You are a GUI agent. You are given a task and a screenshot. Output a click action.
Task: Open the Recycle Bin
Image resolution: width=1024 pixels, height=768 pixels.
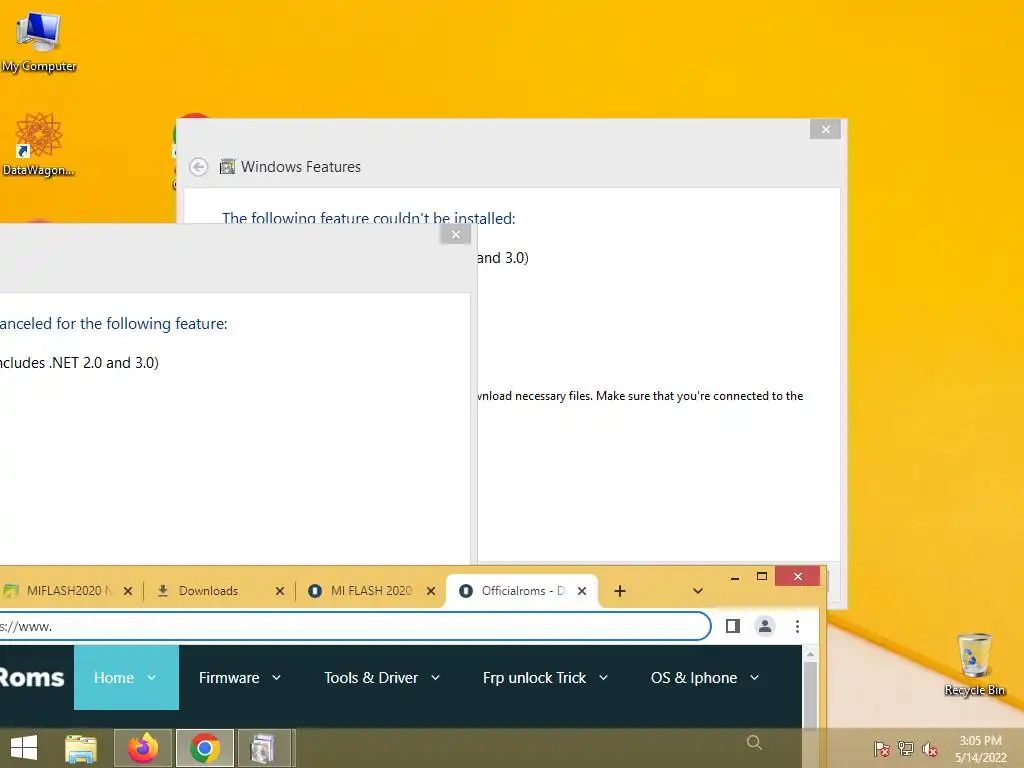[x=974, y=664]
